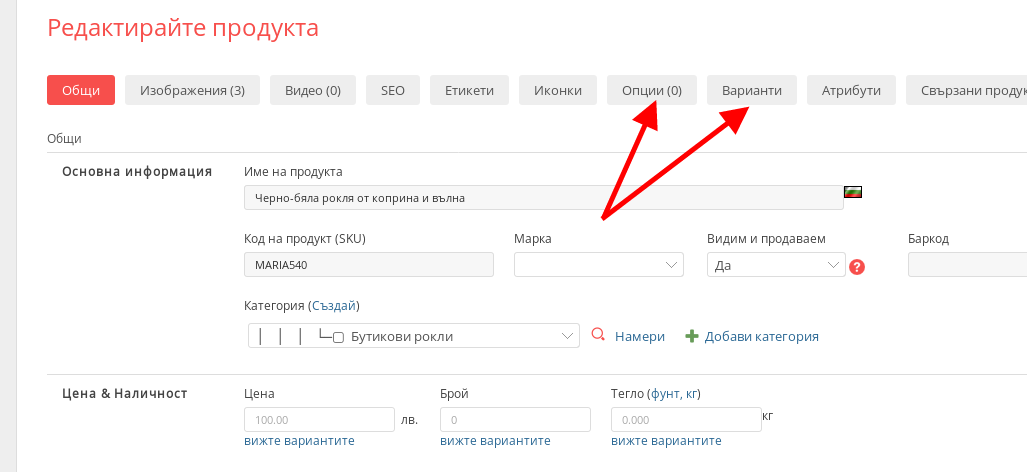Click the Създай category link

coord(333,306)
